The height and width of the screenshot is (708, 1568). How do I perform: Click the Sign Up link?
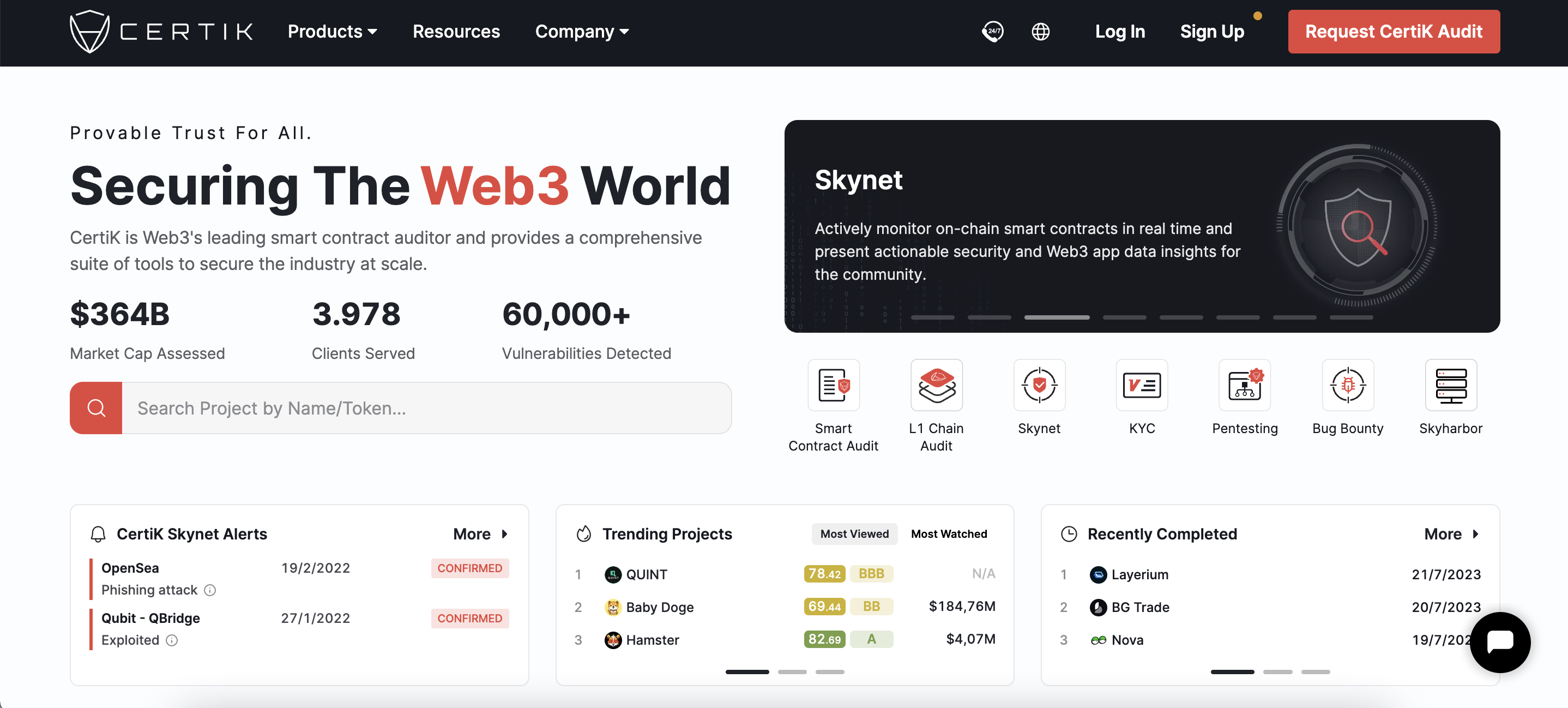pyautogui.click(x=1211, y=32)
